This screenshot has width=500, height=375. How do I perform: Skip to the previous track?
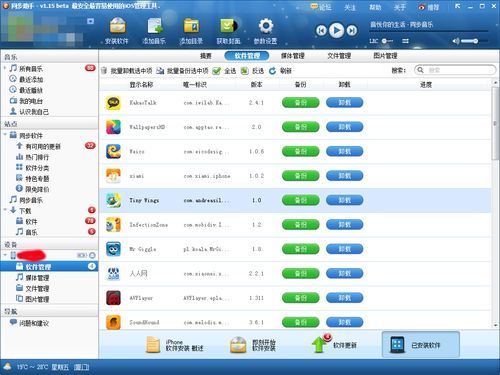point(321,31)
